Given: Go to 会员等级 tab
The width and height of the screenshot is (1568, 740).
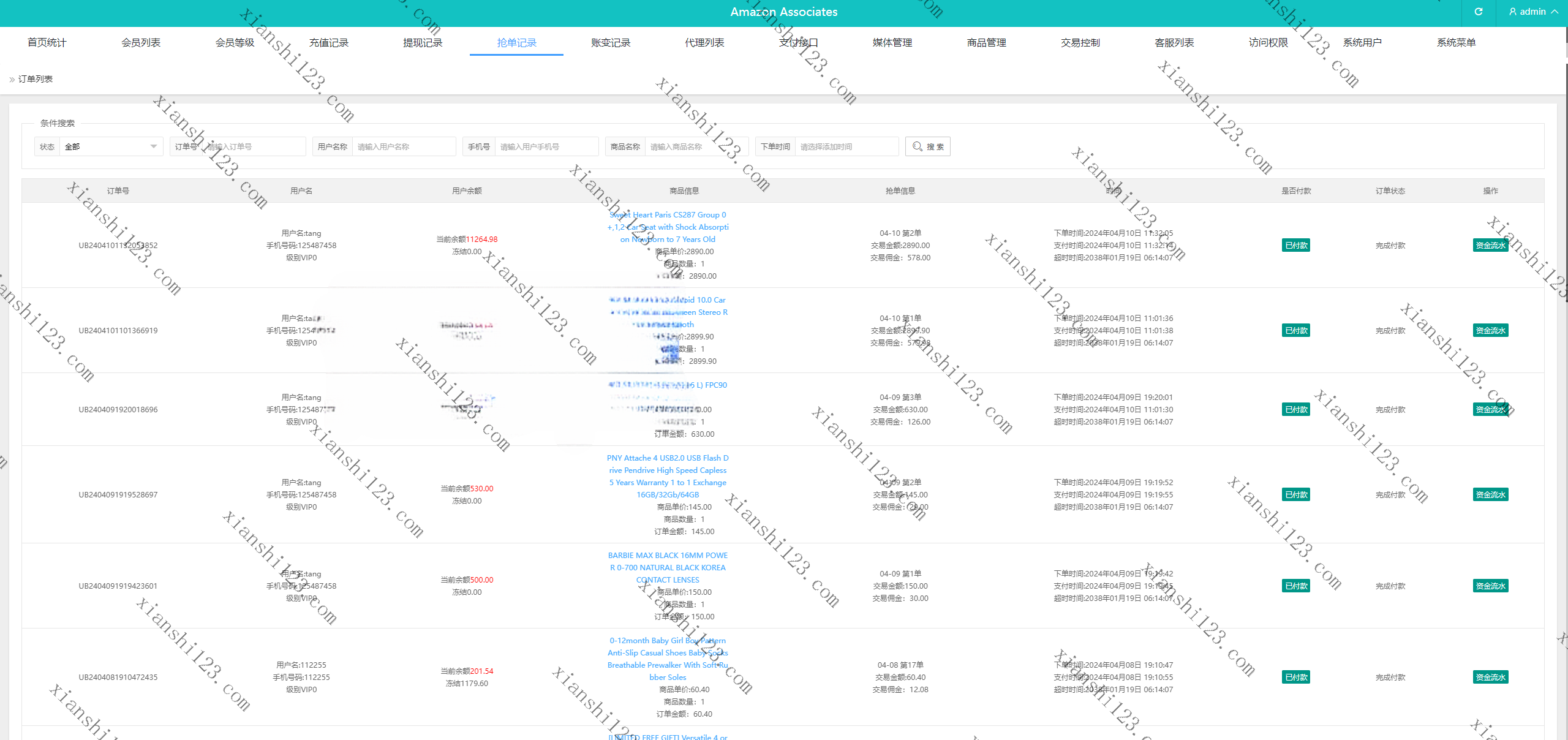Looking at the screenshot, I should coord(235,42).
